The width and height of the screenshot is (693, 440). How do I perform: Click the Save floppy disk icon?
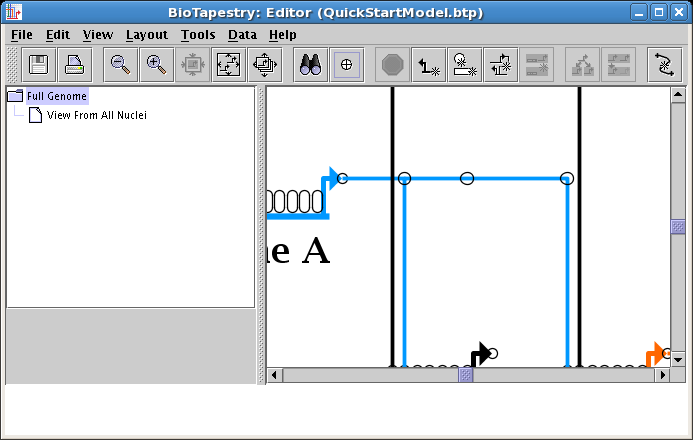[x=38, y=65]
